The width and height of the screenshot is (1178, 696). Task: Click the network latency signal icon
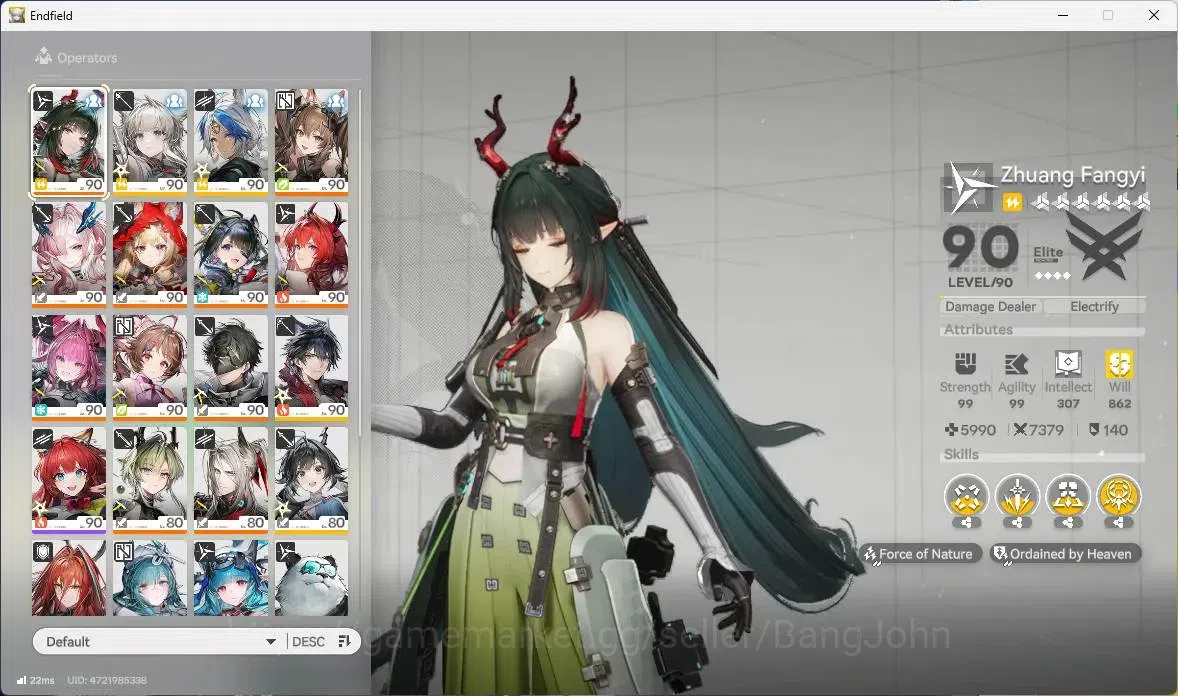click(21, 680)
